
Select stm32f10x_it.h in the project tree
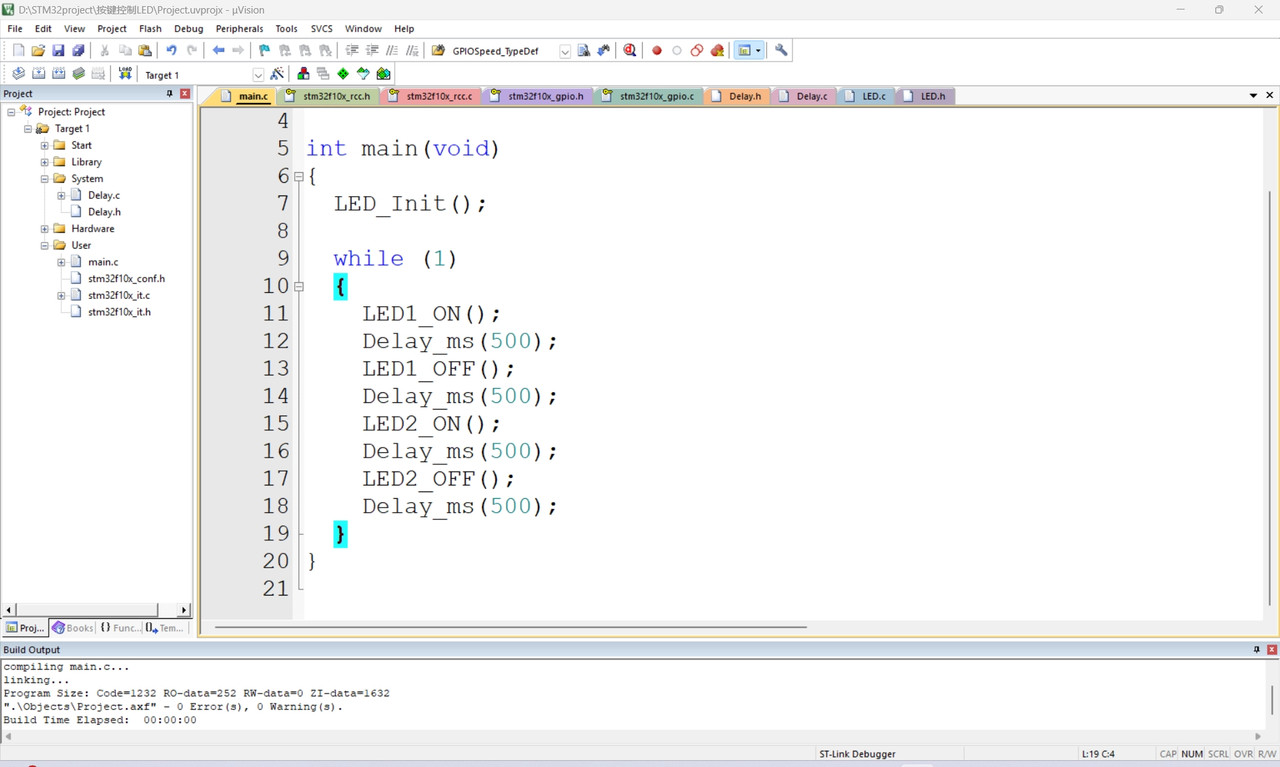tap(119, 312)
